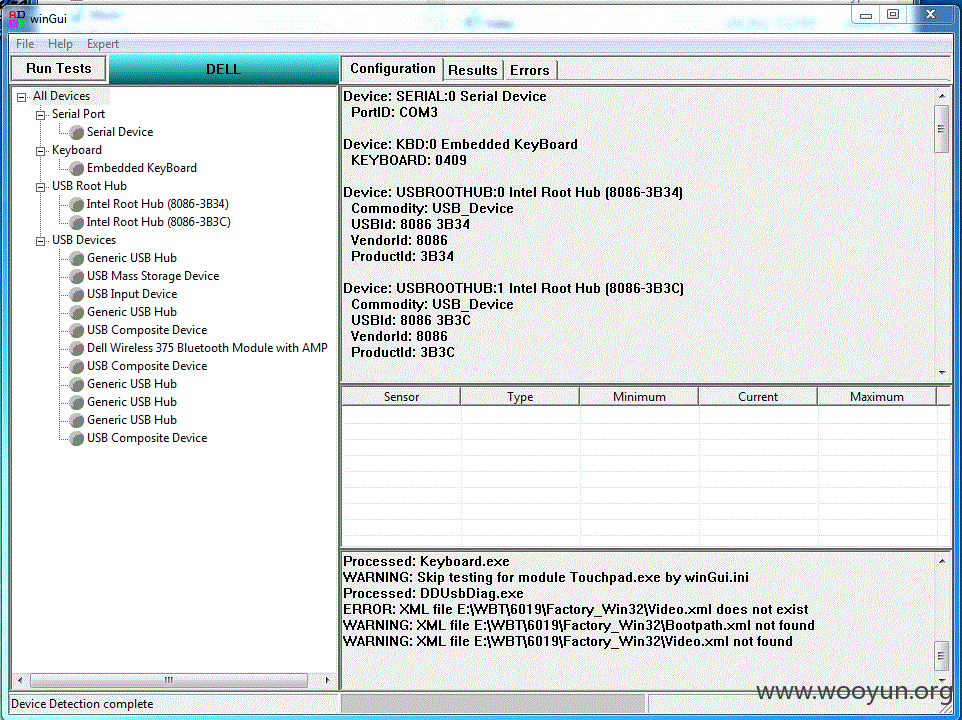Select the USB Devices tree node
The image size is (962, 720).
pyautogui.click(x=84, y=240)
